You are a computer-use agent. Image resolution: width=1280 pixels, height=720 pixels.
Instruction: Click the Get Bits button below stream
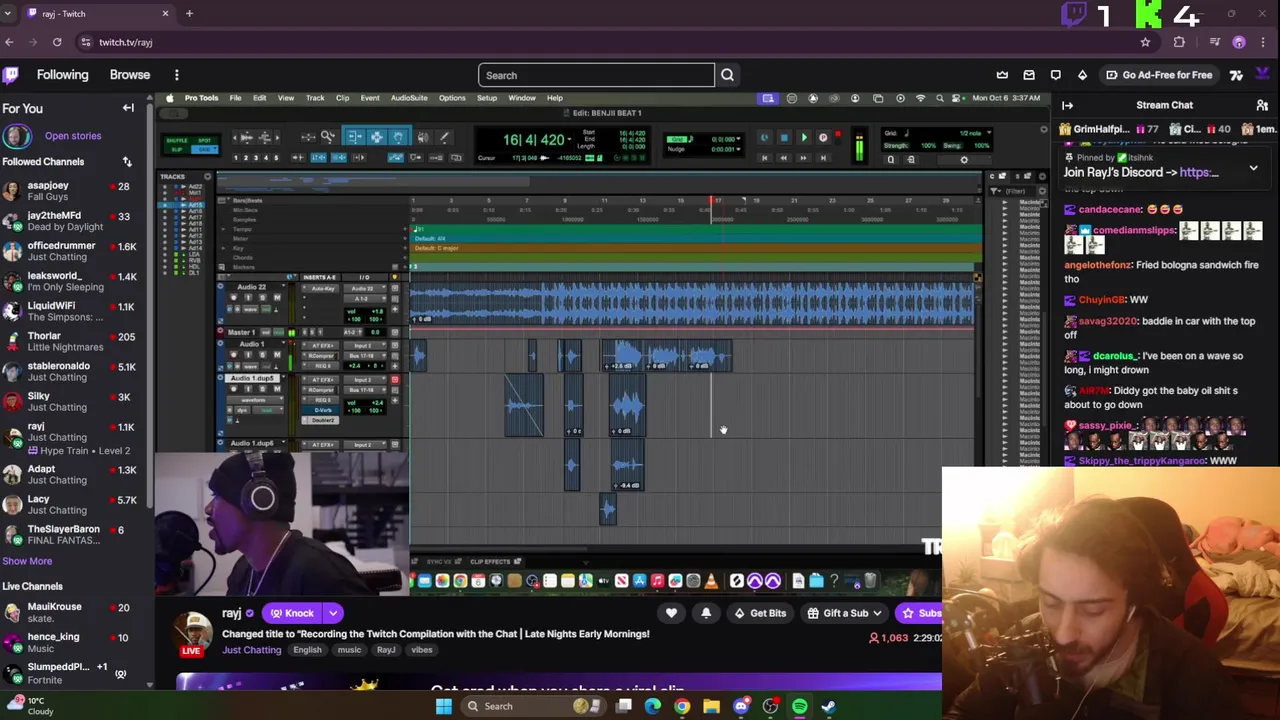pyautogui.click(x=758, y=613)
